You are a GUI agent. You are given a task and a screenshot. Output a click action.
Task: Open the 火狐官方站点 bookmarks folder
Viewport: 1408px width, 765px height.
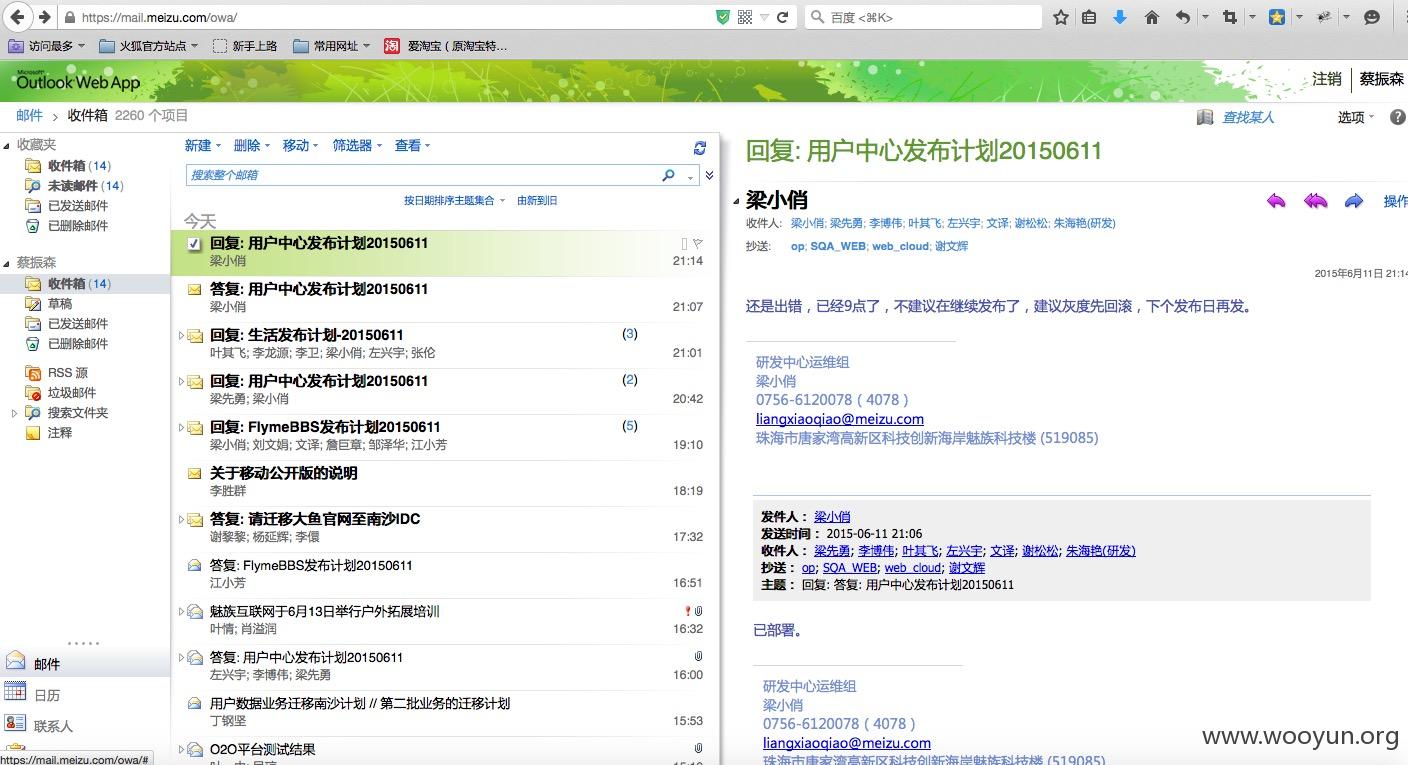point(148,46)
